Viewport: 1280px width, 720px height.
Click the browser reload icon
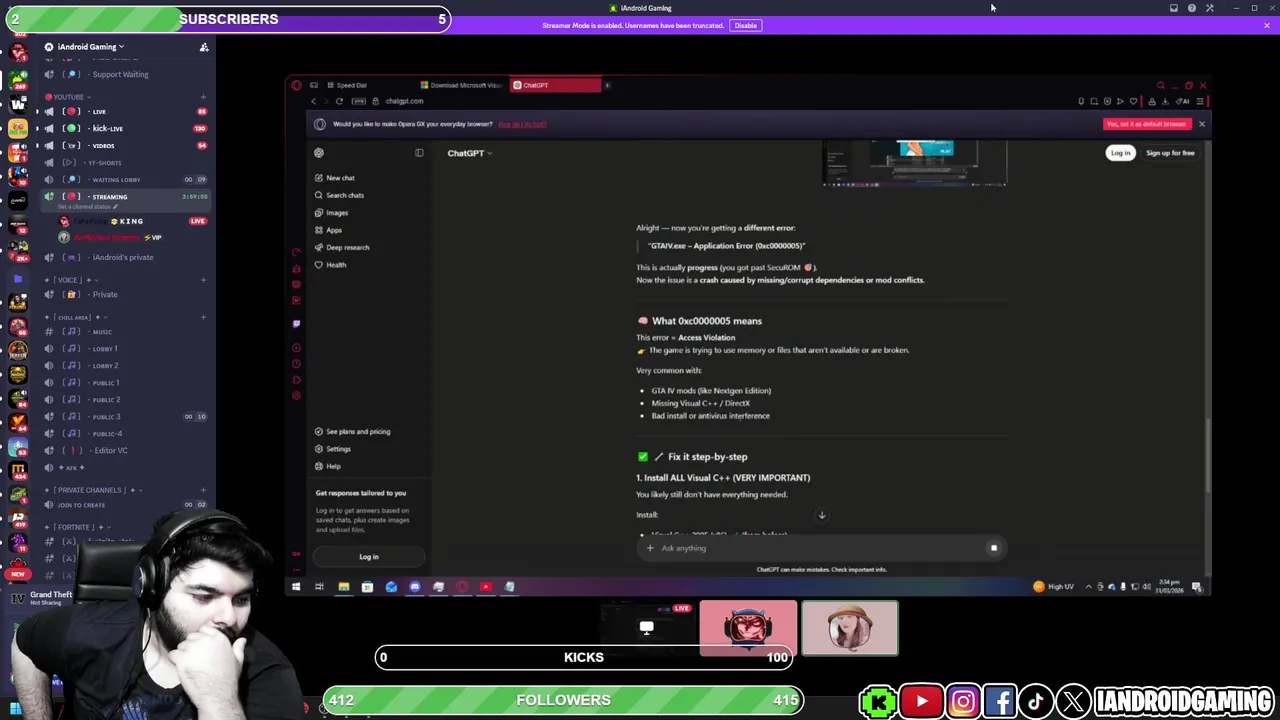[339, 101]
